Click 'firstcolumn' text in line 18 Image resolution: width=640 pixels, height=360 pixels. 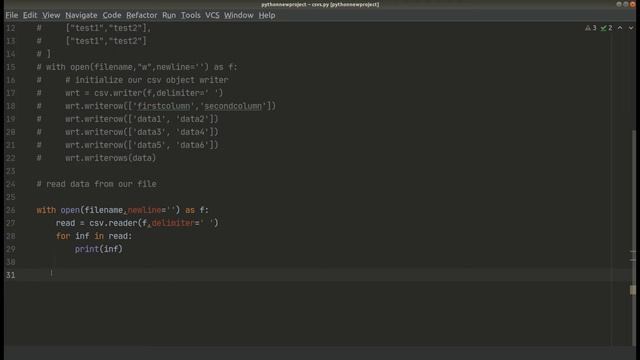(164, 106)
